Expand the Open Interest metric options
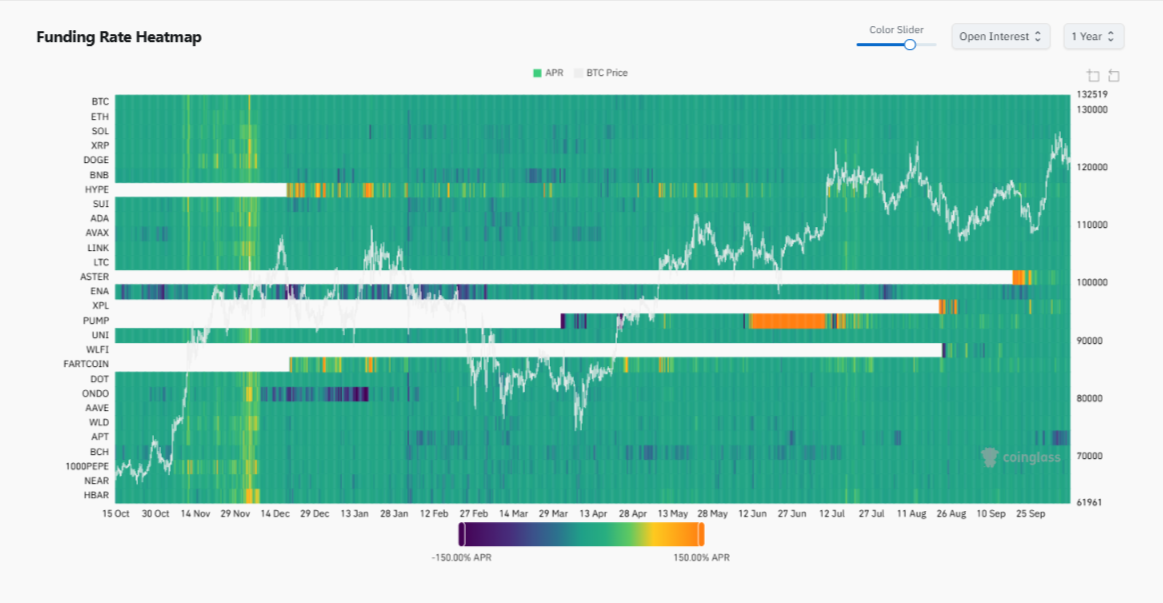 [x=1000, y=36]
